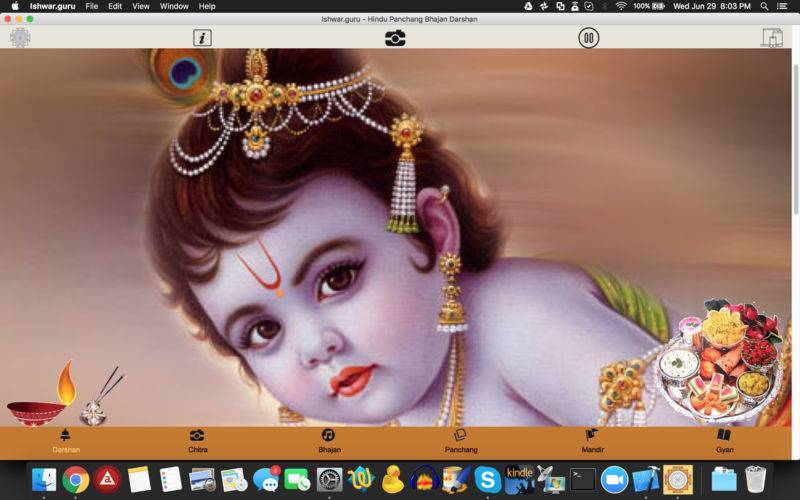Launch Google Chrome from the dock
The height and width of the screenshot is (500, 800).
tap(76, 480)
